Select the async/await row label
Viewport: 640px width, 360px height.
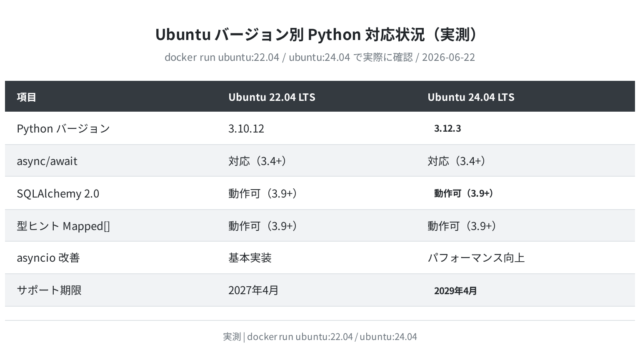pyautogui.click(x=47, y=161)
